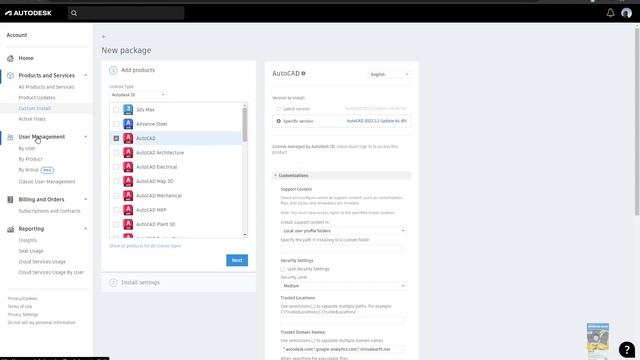Image resolution: width=640 pixels, height=360 pixels.
Task: Click the AutoCAD Mechanical product icon
Action: (128, 196)
